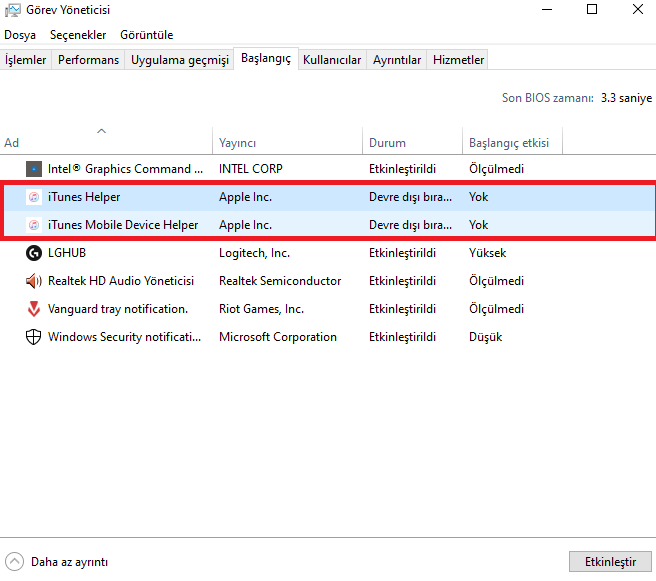Switch to the Hizmetler tab

(458, 60)
